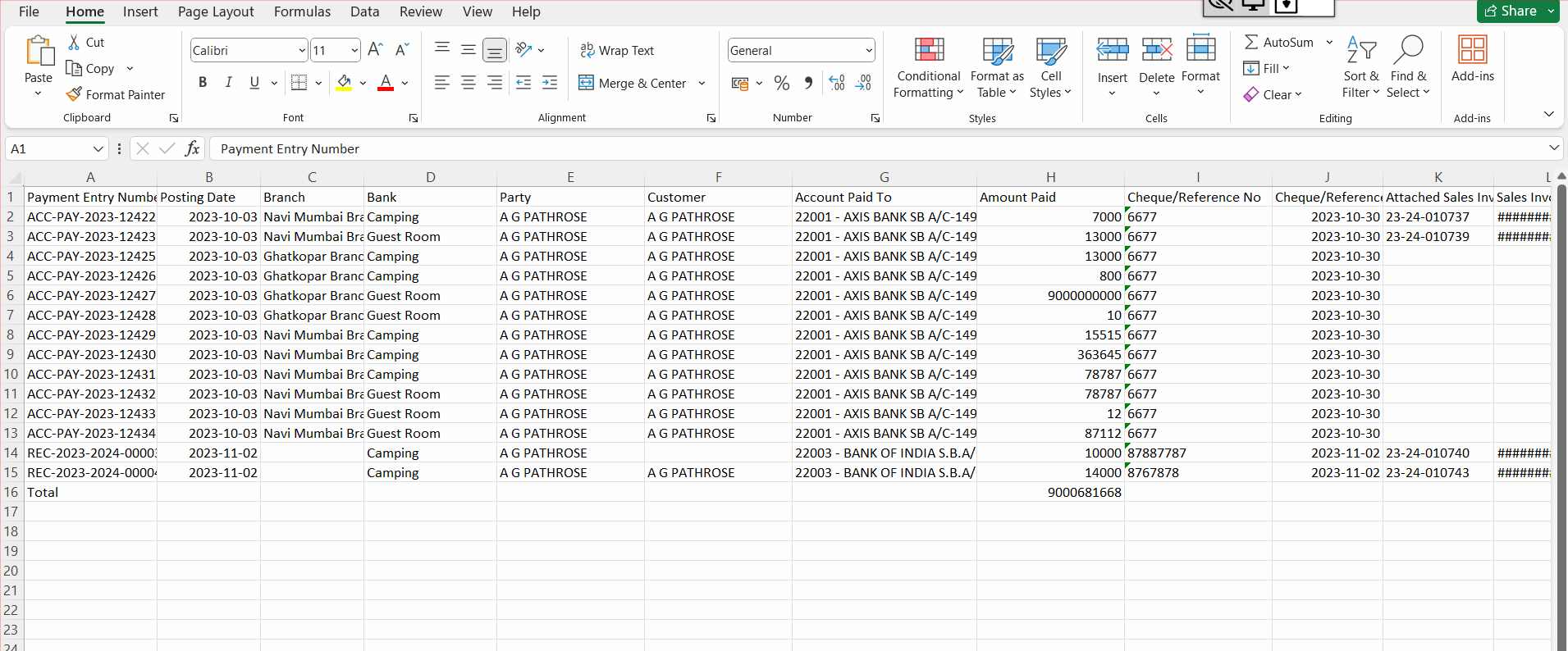Click the Increase Font Size icon
1568x651 pixels.
[375, 50]
